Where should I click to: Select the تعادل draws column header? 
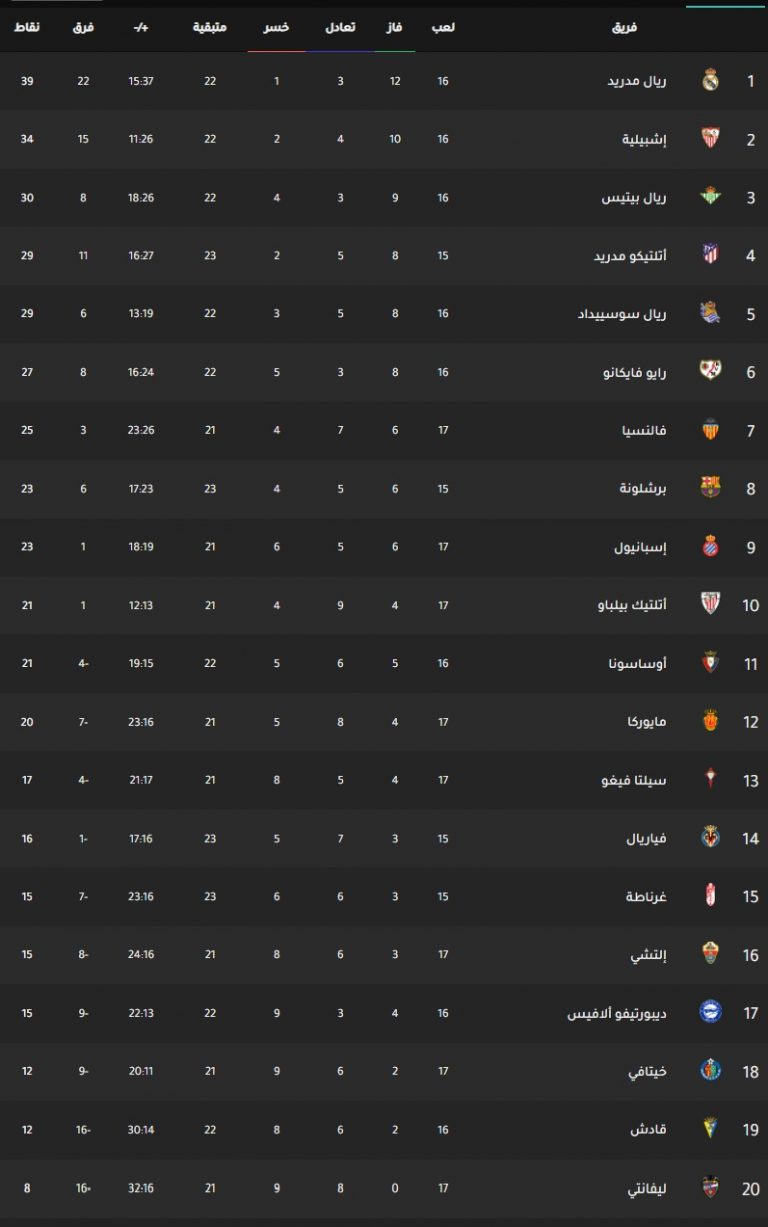coord(340,27)
